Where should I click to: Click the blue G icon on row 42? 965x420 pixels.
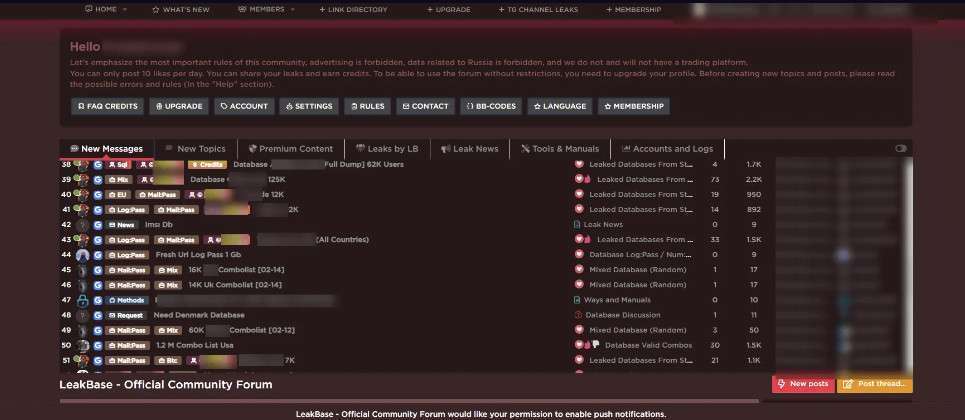pyautogui.click(x=98, y=225)
